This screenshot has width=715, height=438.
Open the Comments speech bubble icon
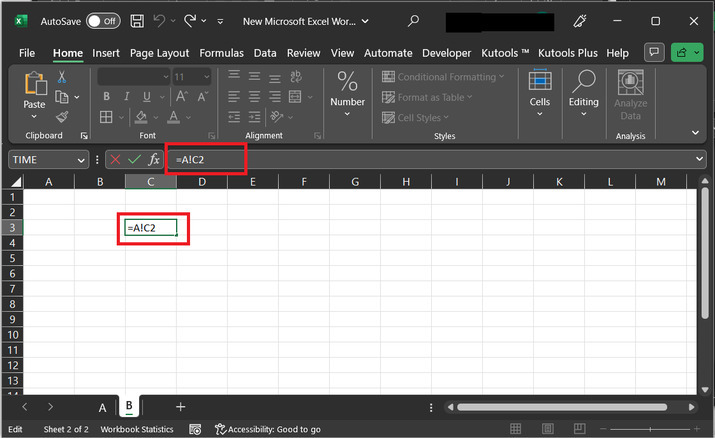[x=654, y=52]
